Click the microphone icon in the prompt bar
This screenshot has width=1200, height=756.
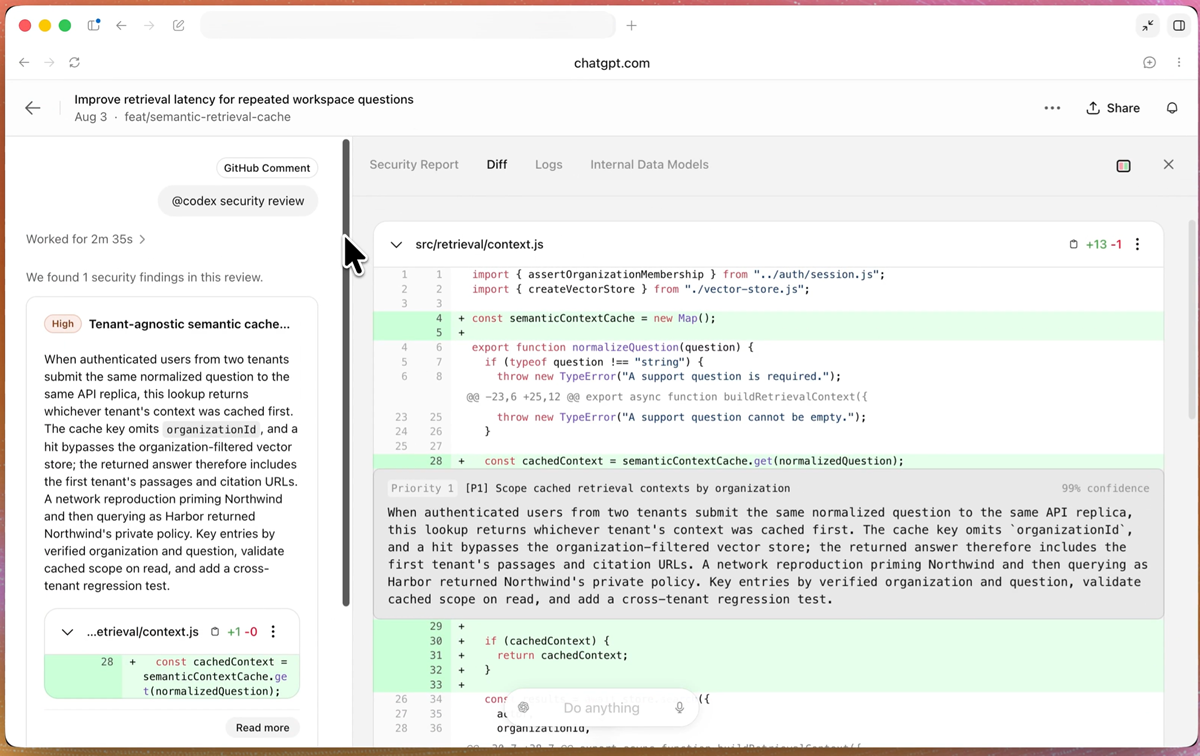(x=679, y=708)
